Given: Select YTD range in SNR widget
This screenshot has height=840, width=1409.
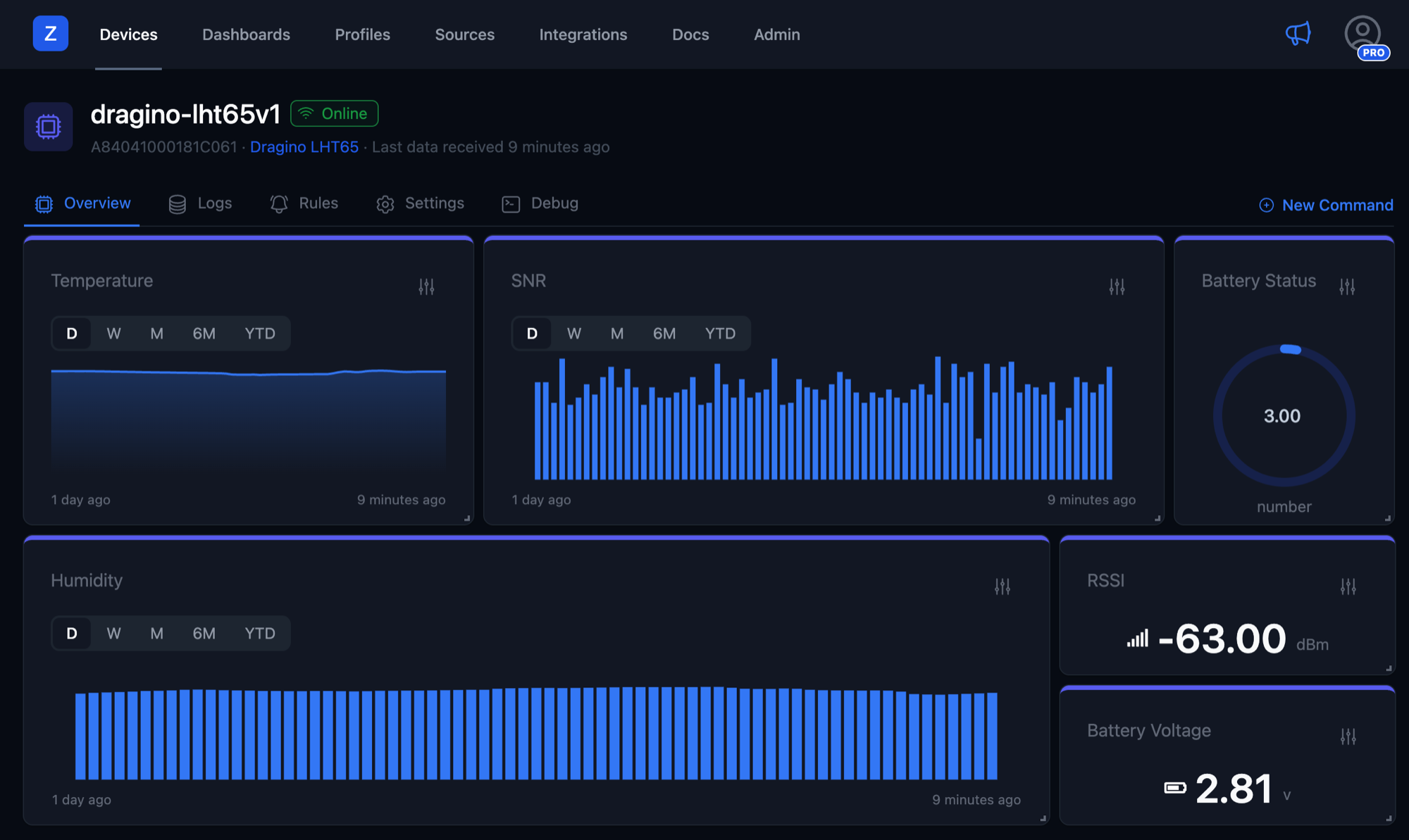Looking at the screenshot, I should click(x=720, y=334).
